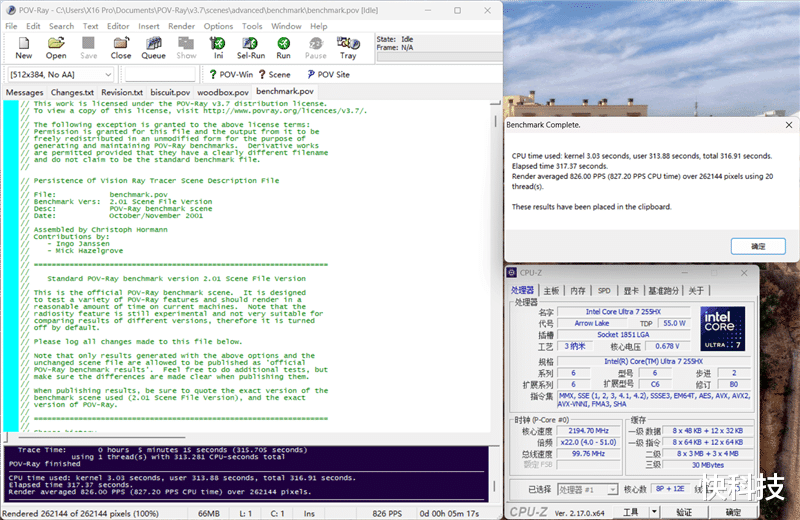Click the CPU-Z title bar app icon
The height and width of the screenshot is (520, 800).
[512, 273]
